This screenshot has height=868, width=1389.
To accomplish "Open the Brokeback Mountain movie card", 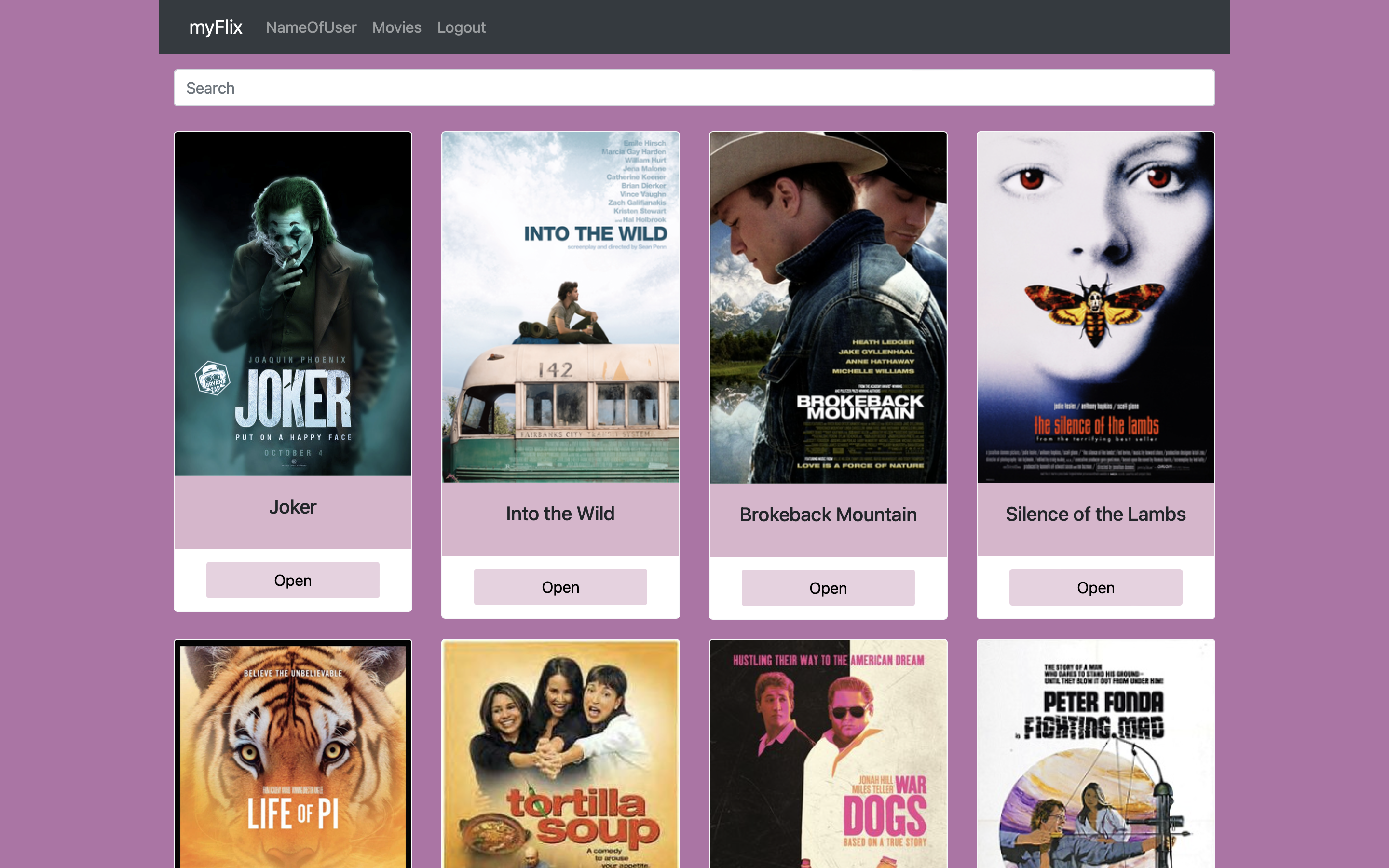I will coord(828,588).
